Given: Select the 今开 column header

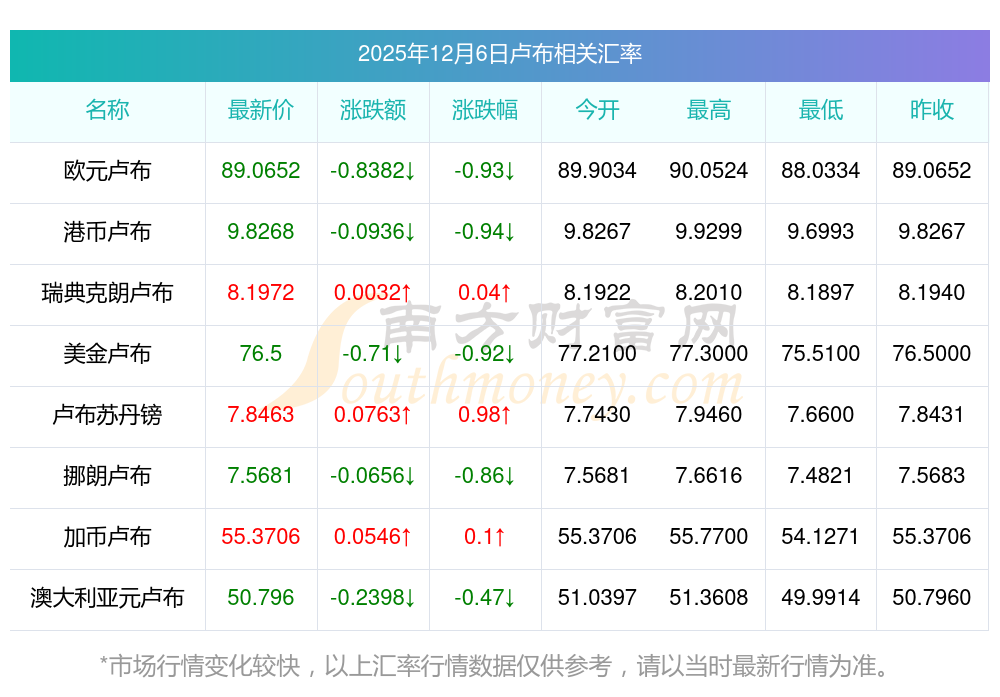Looking at the screenshot, I should click(597, 110).
